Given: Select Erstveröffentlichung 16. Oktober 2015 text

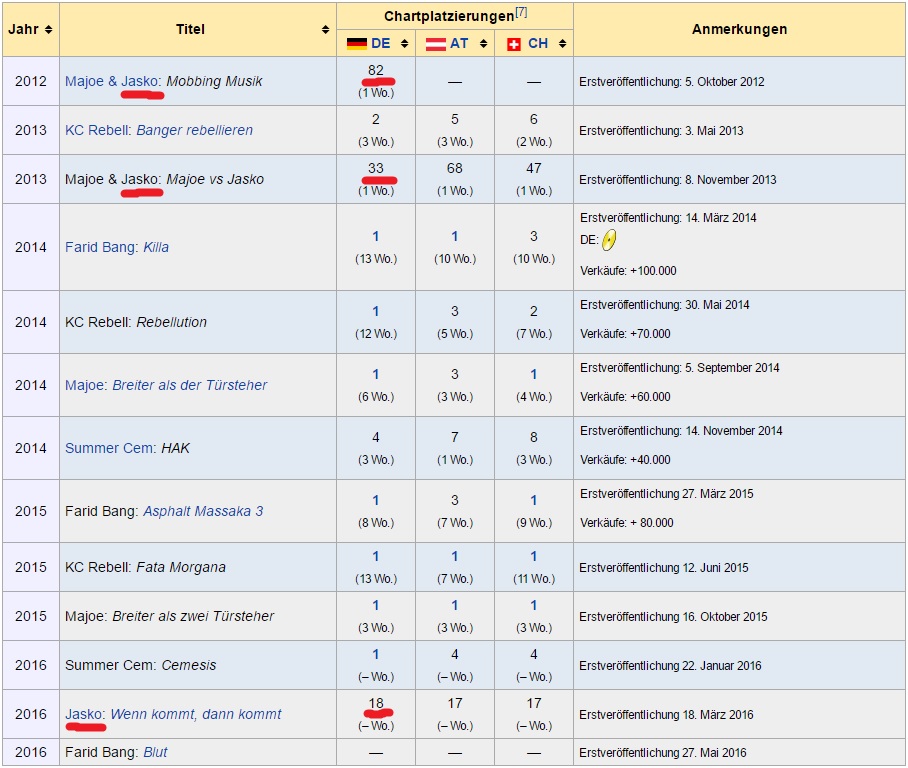Looking at the screenshot, I should pos(673,617).
